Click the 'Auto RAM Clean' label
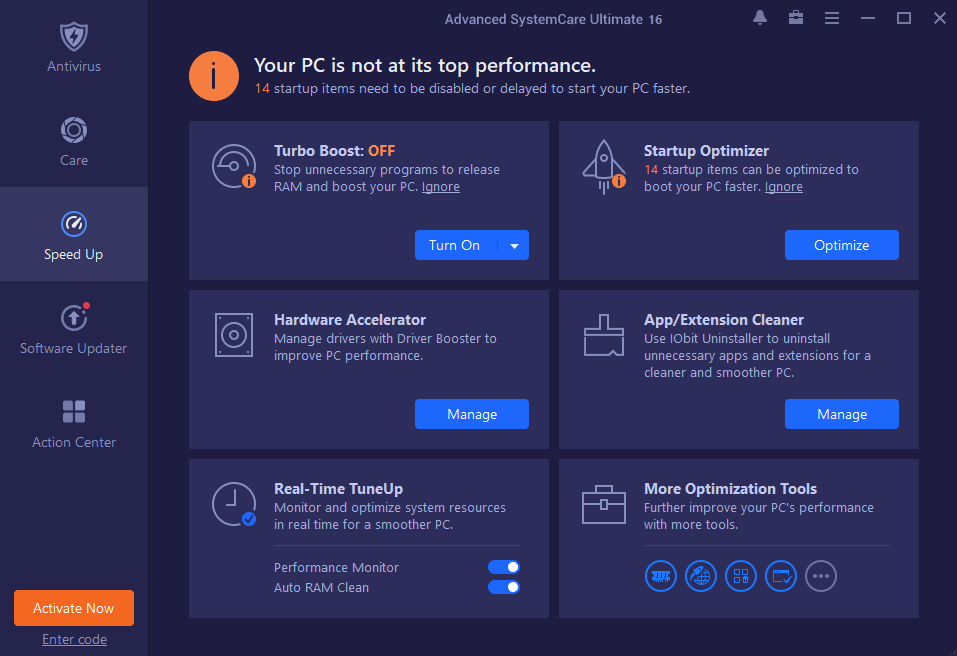Viewport: 957px width, 656px height. tap(322, 588)
